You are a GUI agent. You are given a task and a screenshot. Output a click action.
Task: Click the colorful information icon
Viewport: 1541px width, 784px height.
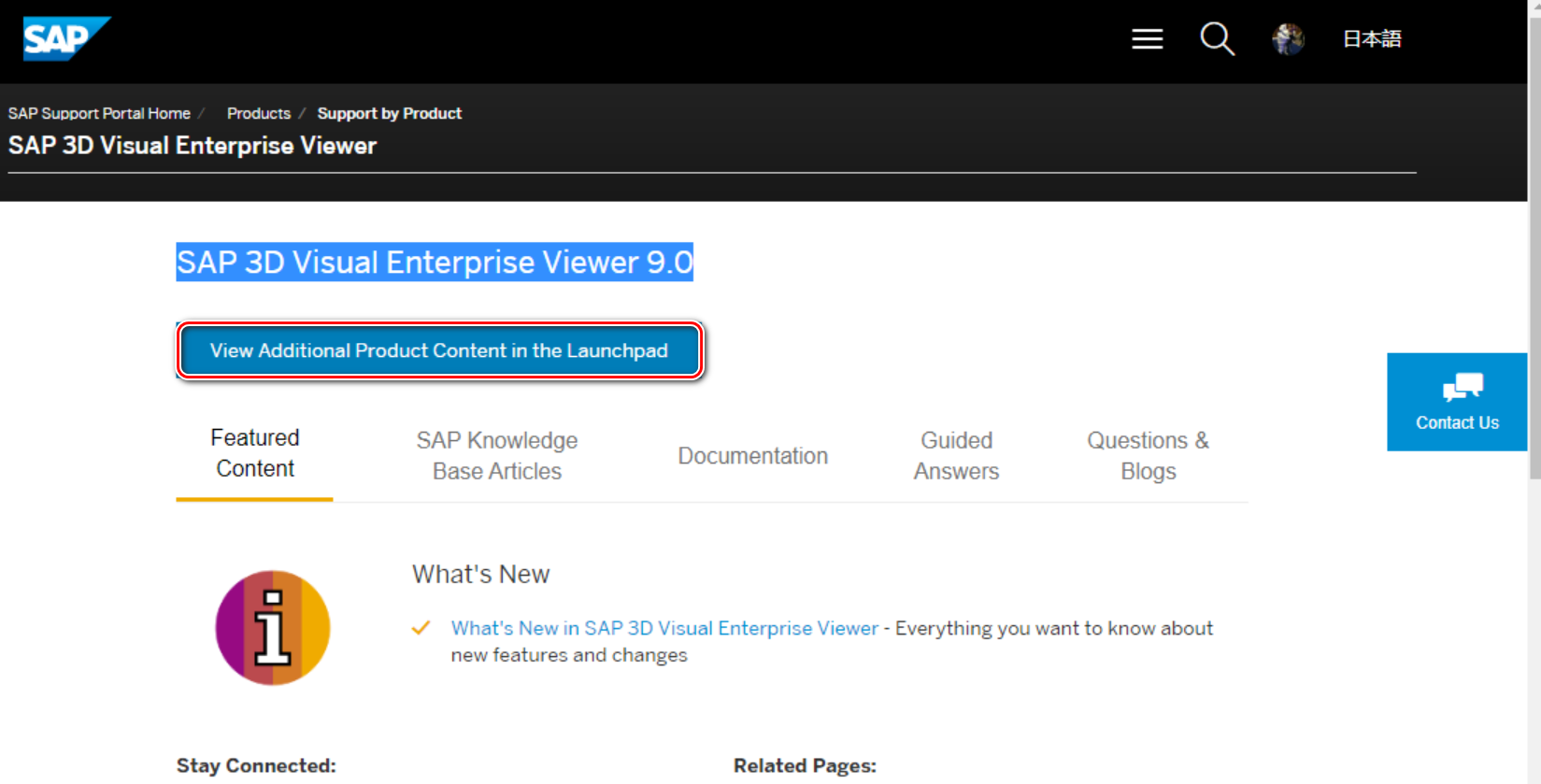click(273, 628)
